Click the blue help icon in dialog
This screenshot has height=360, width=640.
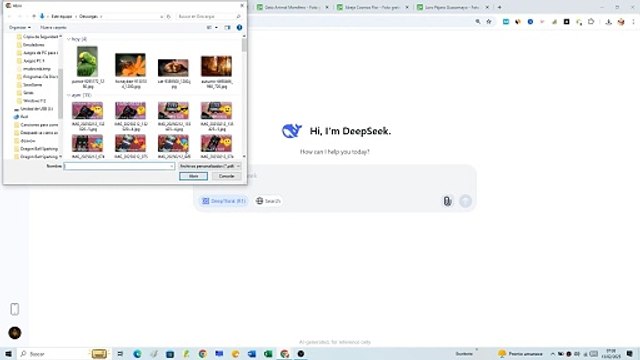point(239,27)
